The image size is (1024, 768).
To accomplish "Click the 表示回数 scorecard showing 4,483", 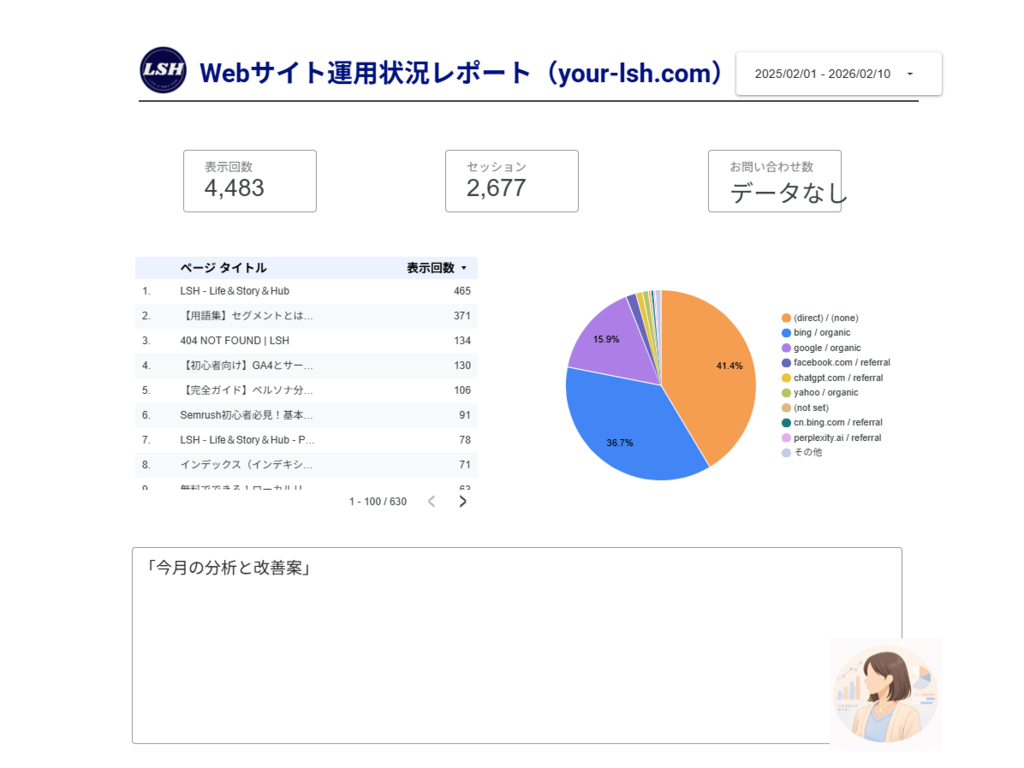I will pos(250,181).
